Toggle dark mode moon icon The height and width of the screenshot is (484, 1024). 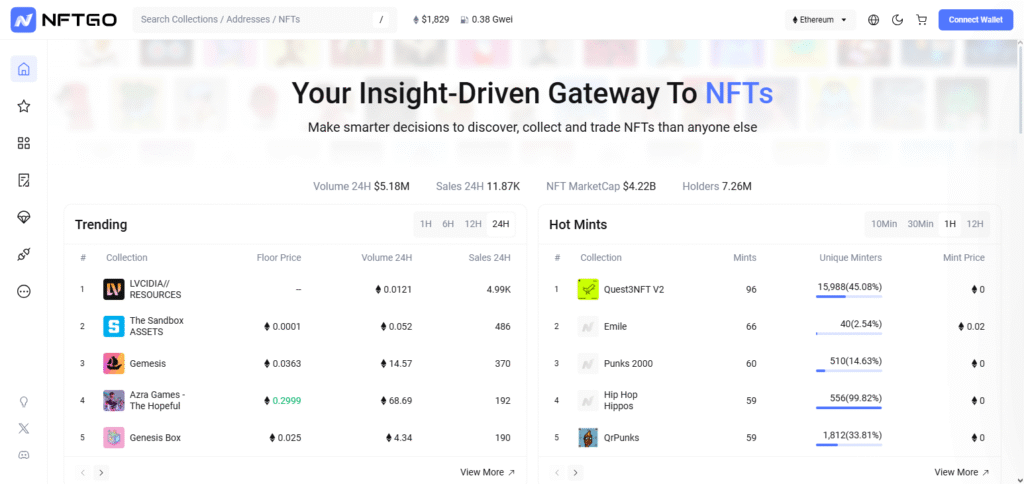tap(897, 20)
